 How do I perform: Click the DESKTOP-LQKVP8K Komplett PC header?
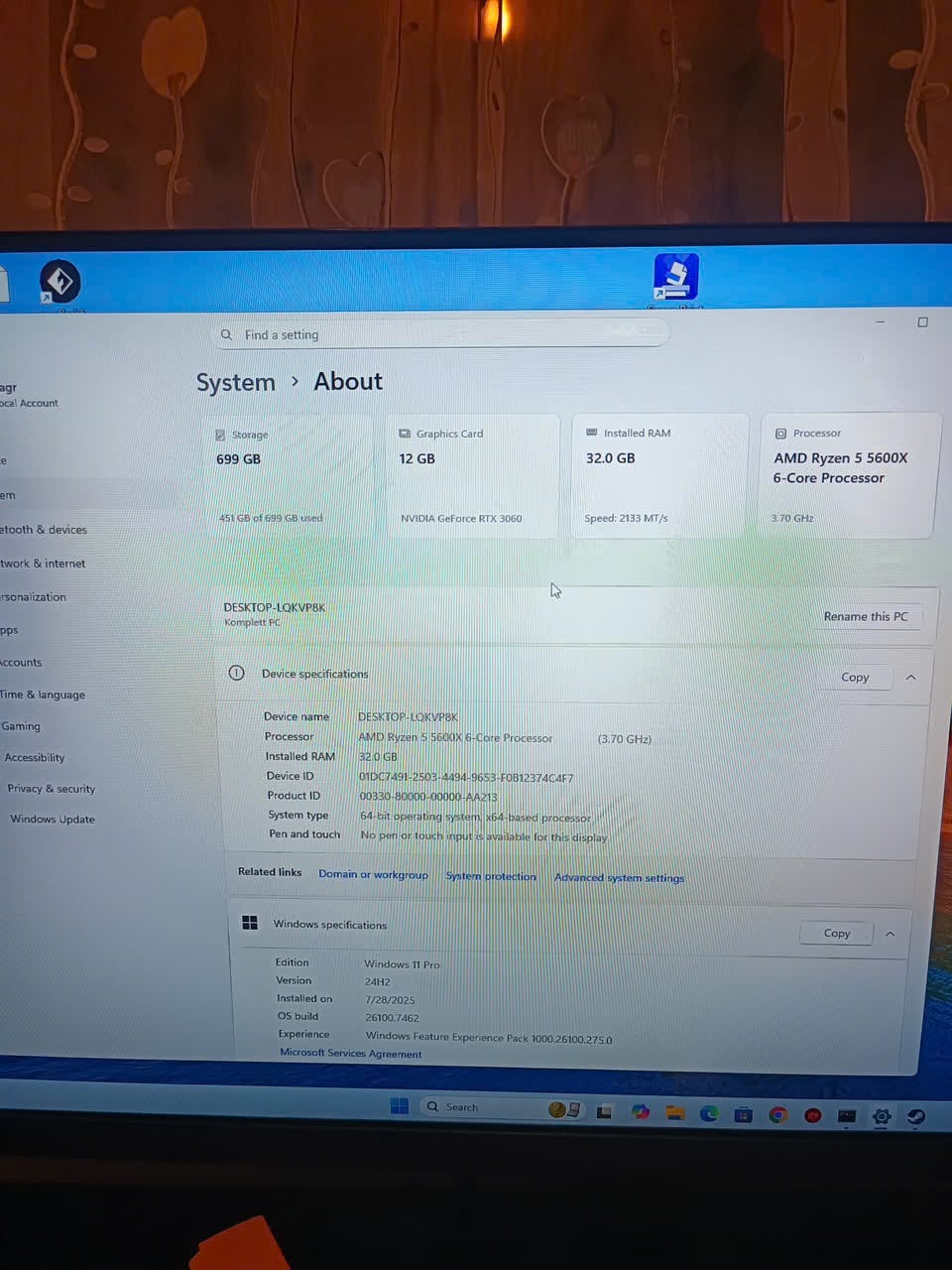[274, 614]
